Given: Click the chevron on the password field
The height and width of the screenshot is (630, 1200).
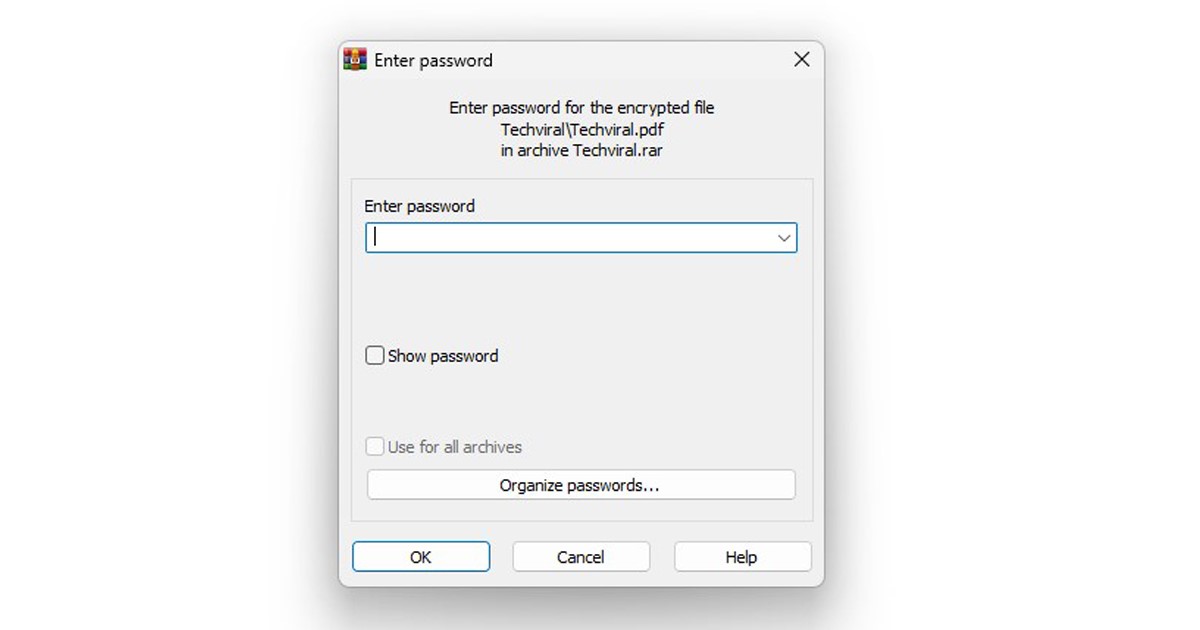Looking at the screenshot, I should [x=784, y=238].
